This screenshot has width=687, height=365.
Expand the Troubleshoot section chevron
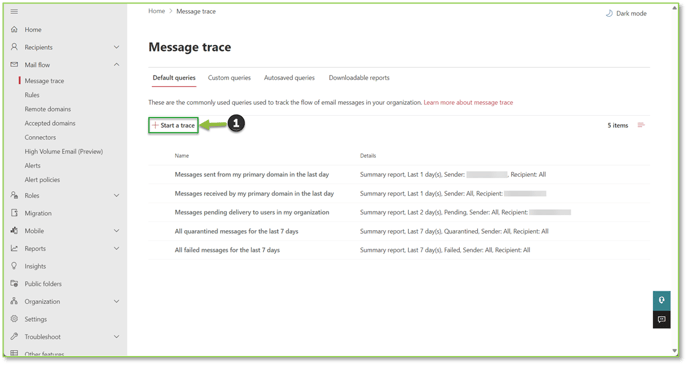point(117,337)
